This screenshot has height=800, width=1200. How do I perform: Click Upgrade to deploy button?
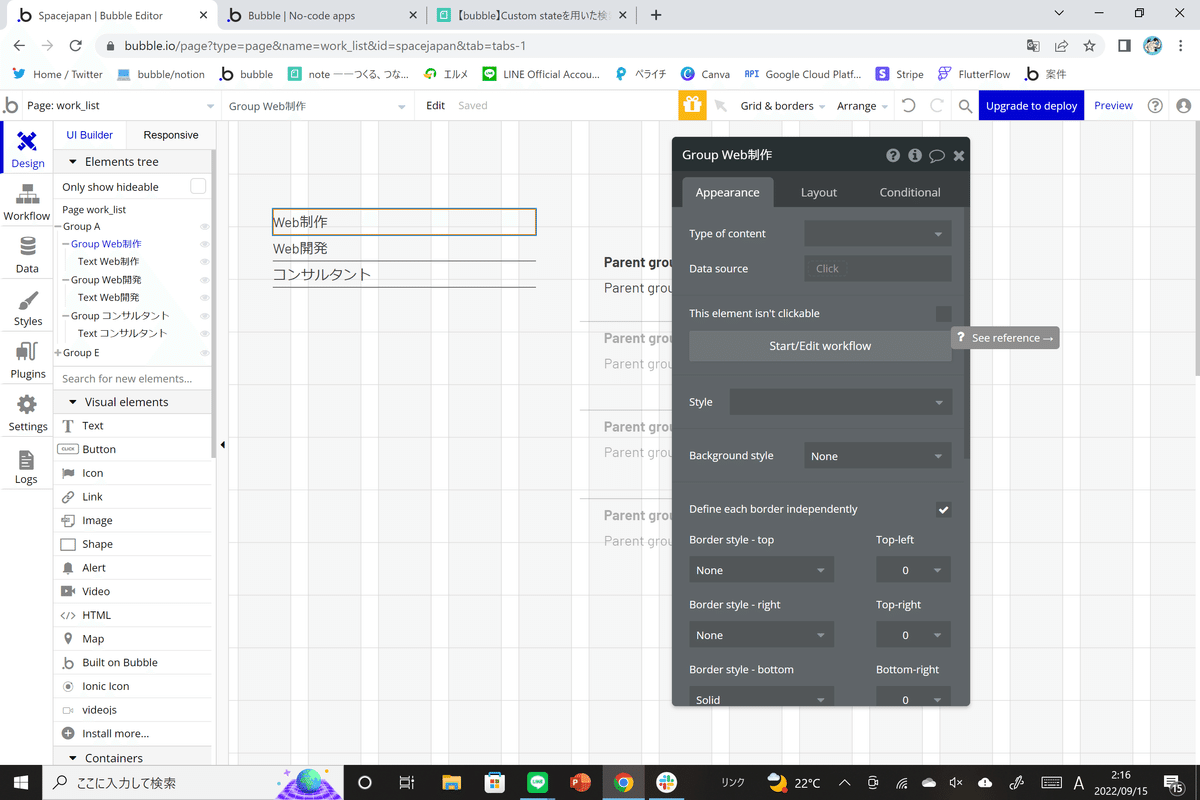[1031, 105]
